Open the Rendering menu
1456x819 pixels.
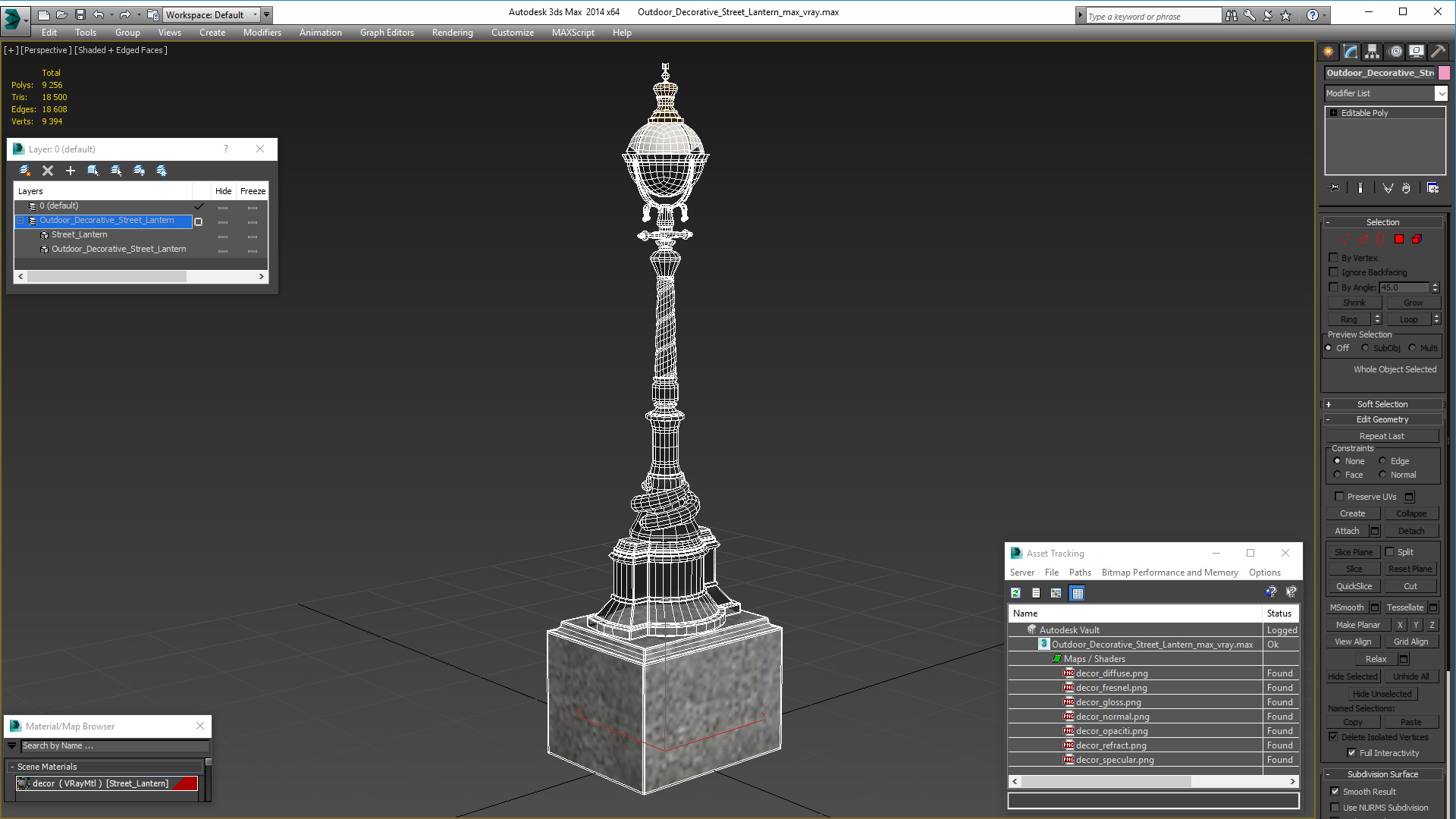453,33
